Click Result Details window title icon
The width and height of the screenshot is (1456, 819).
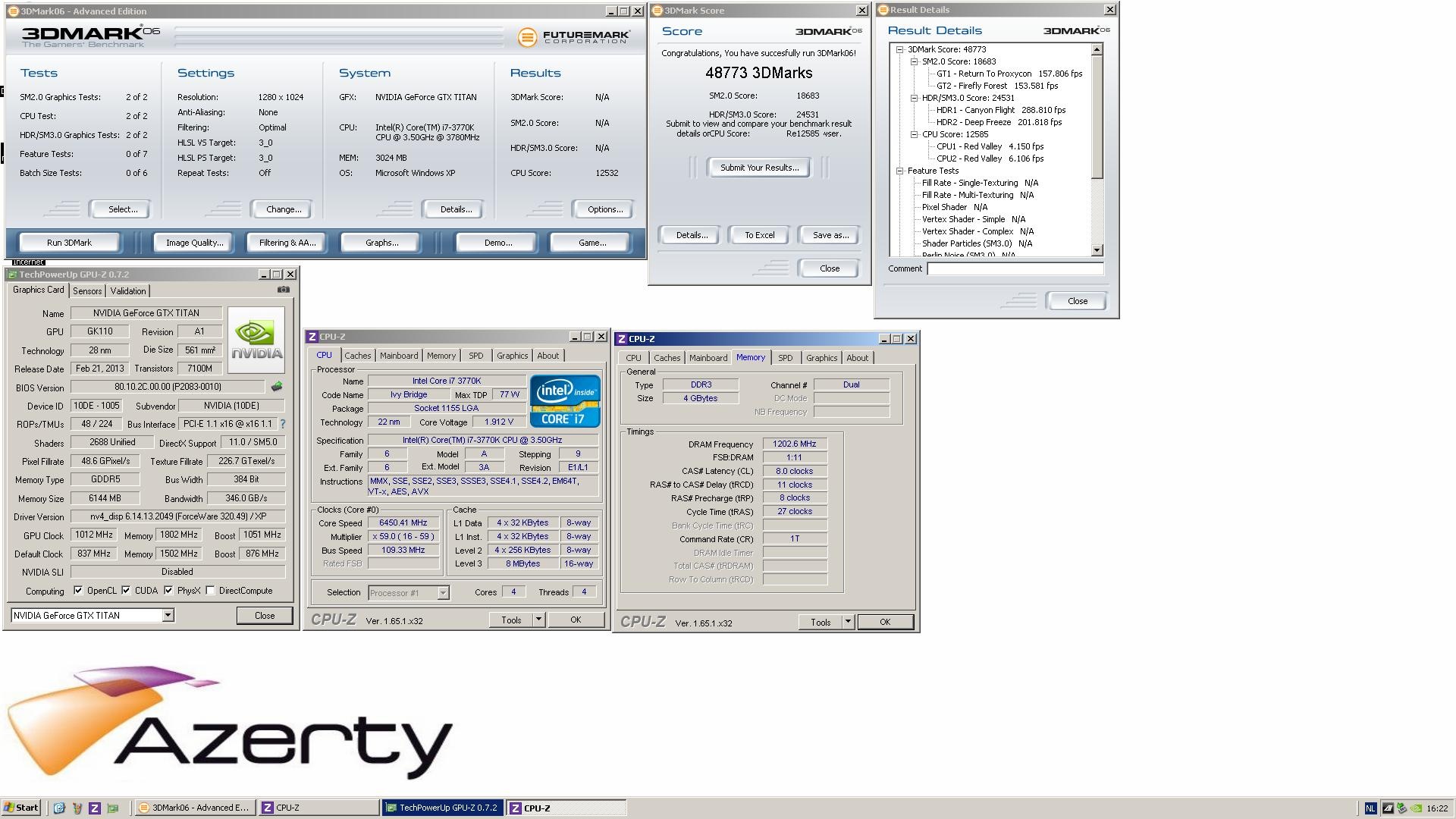883,10
